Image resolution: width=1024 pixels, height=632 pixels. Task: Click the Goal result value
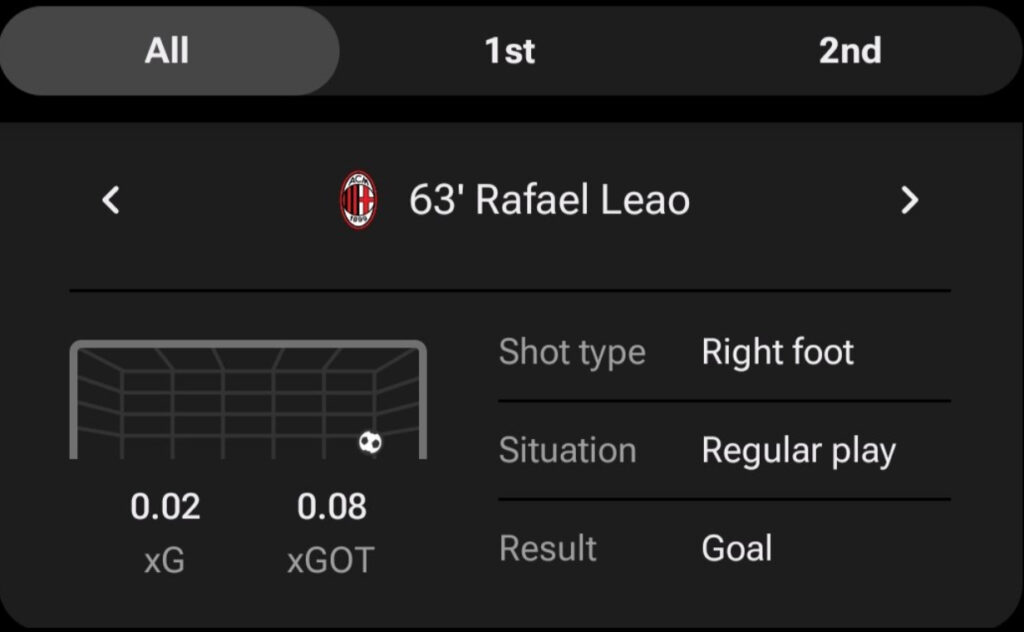coord(737,548)
